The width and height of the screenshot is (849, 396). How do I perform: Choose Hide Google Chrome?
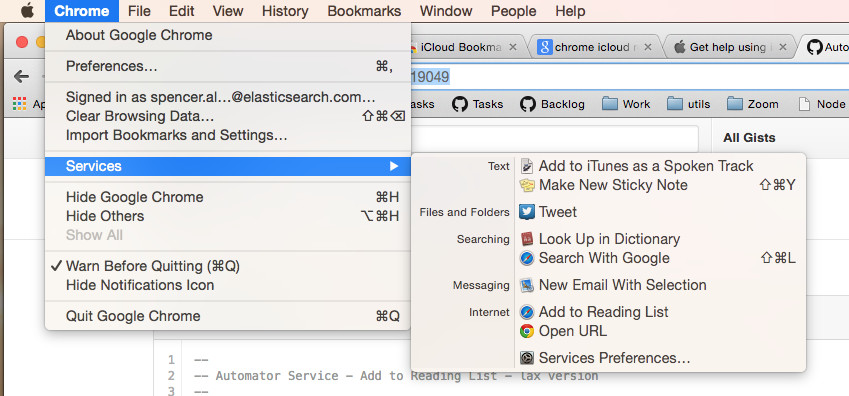(227, 197)
